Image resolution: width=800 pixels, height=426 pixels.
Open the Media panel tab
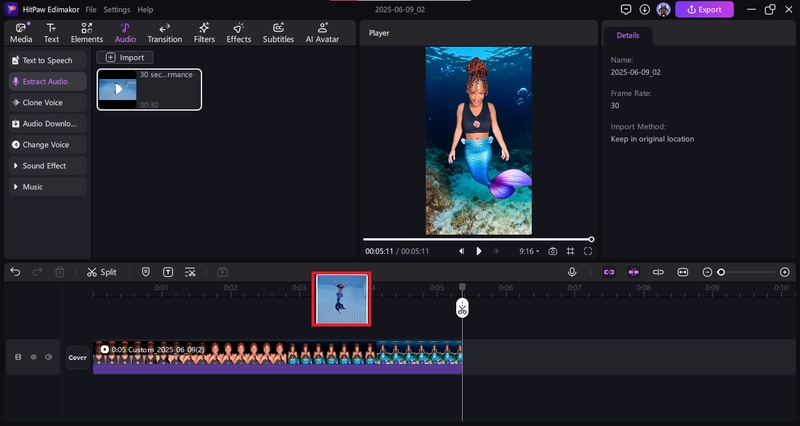click(21, 33)
